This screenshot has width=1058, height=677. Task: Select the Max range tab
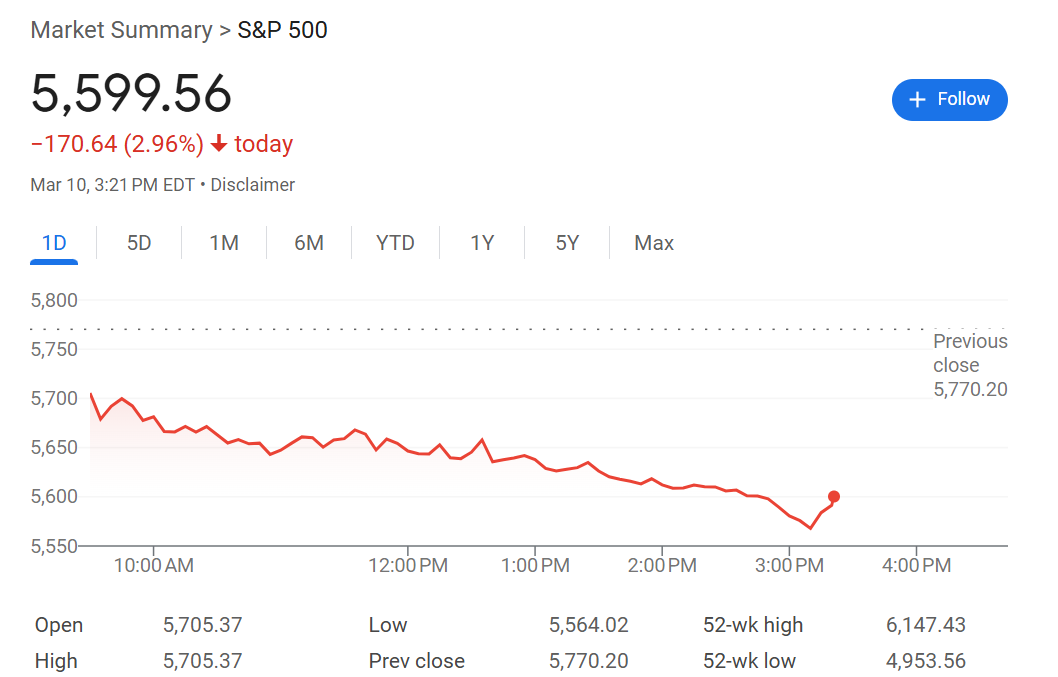(654, 243)
